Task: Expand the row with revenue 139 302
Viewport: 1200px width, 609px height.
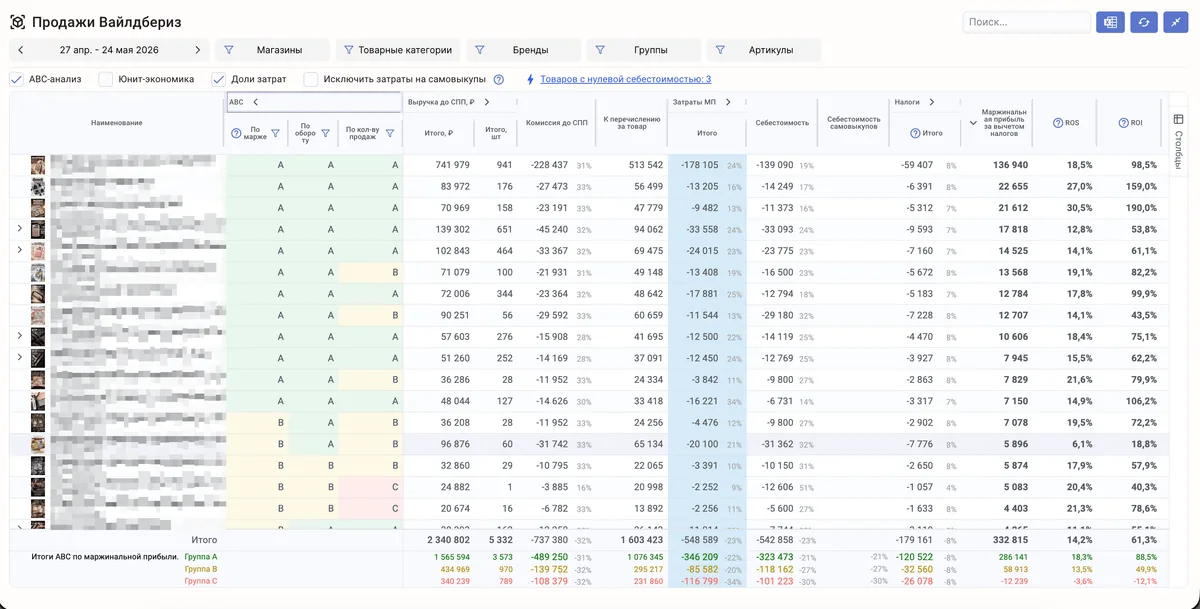Action: tap(20, 229)
